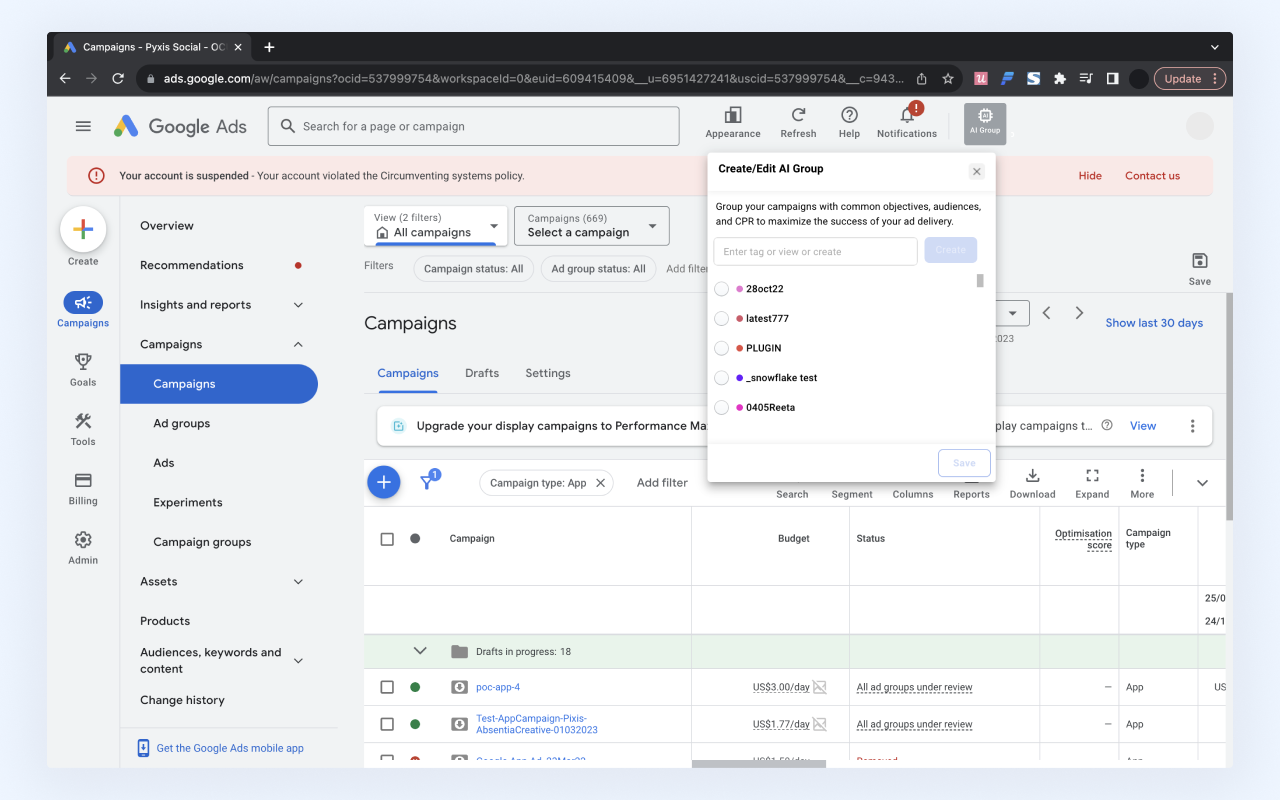Go to next date range arrow

click(x=1079, y=313)
